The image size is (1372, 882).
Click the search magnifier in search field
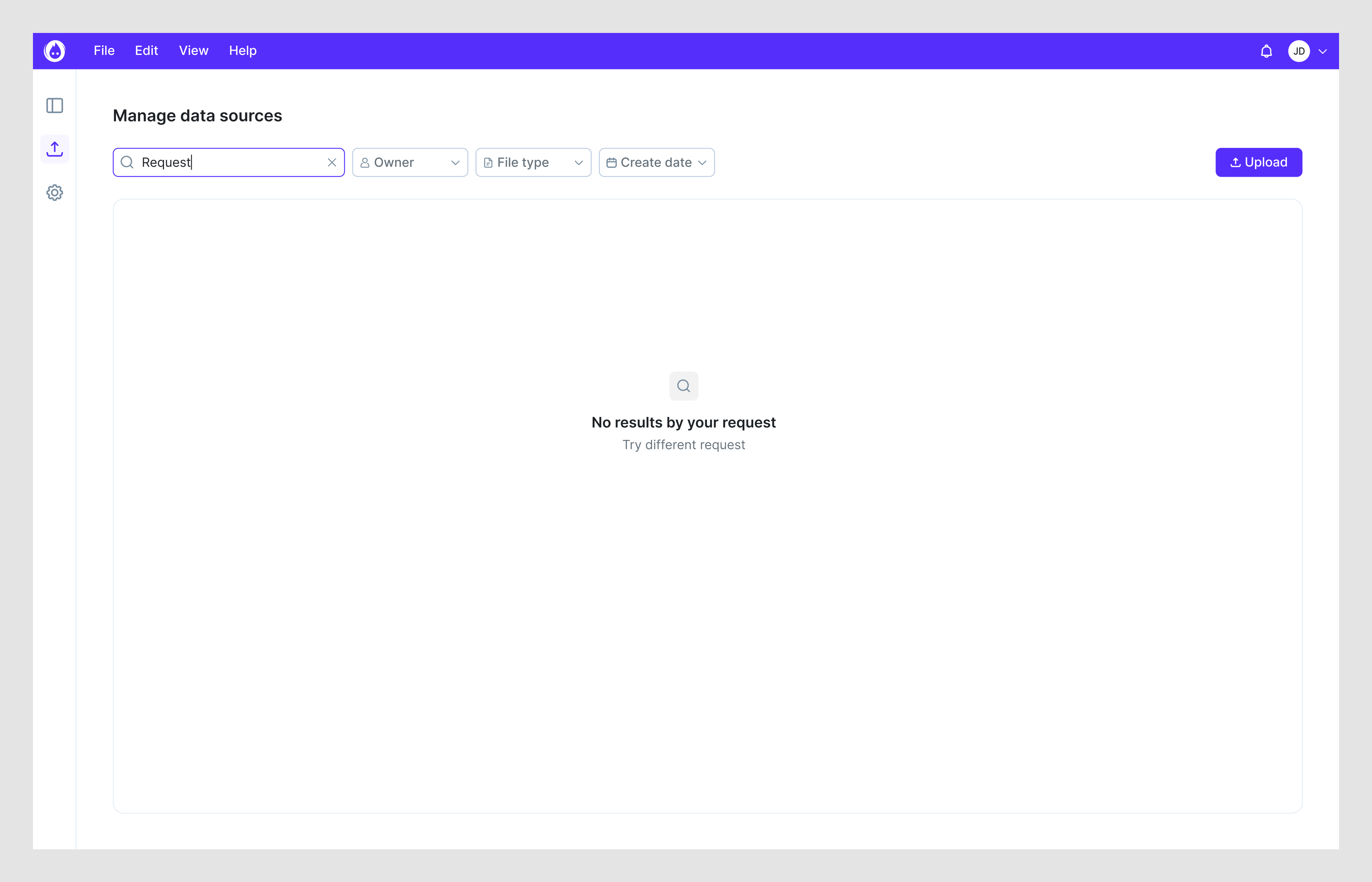tap(127, 163)
